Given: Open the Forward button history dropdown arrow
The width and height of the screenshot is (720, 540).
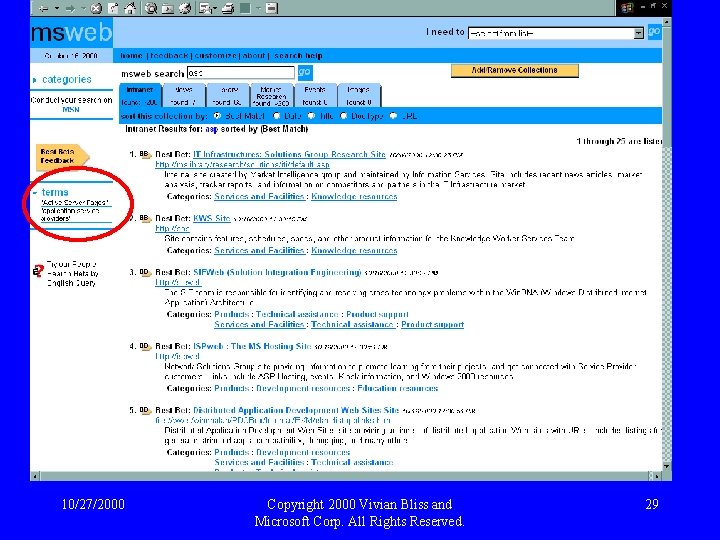Looking at the screenshot, I should click(83, 8).
